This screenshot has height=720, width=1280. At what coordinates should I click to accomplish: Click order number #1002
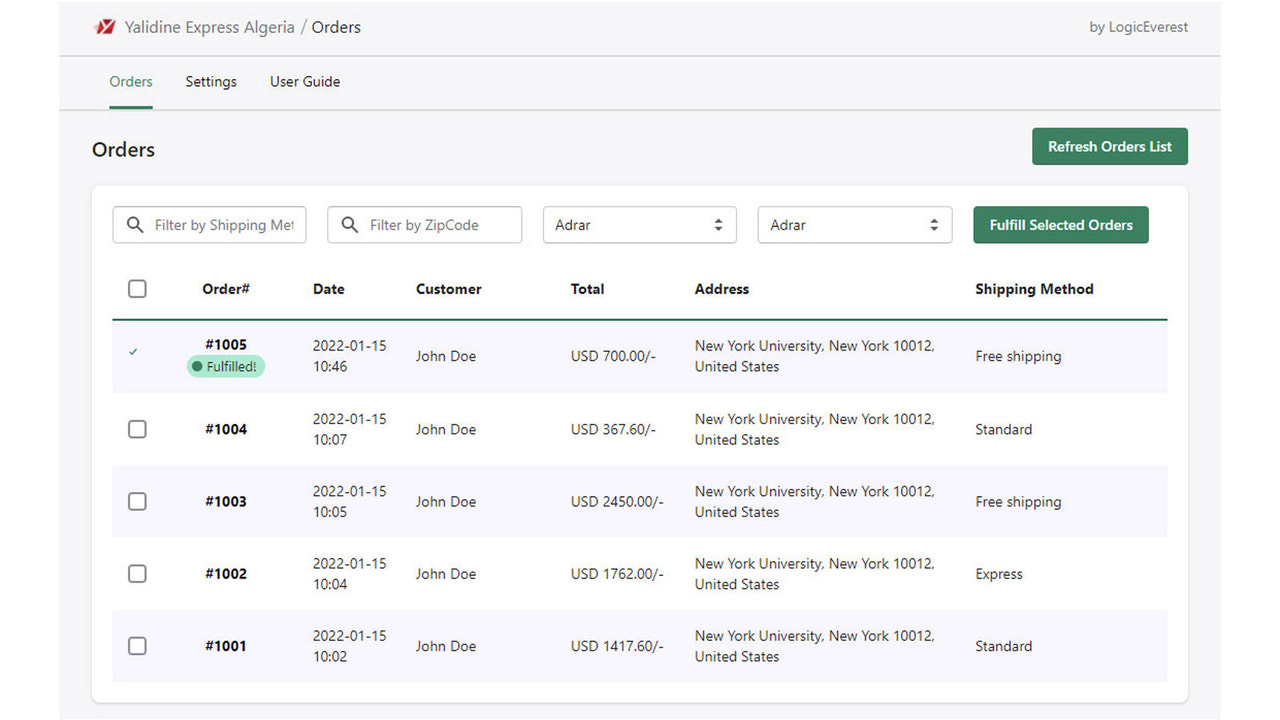(226, 574)
